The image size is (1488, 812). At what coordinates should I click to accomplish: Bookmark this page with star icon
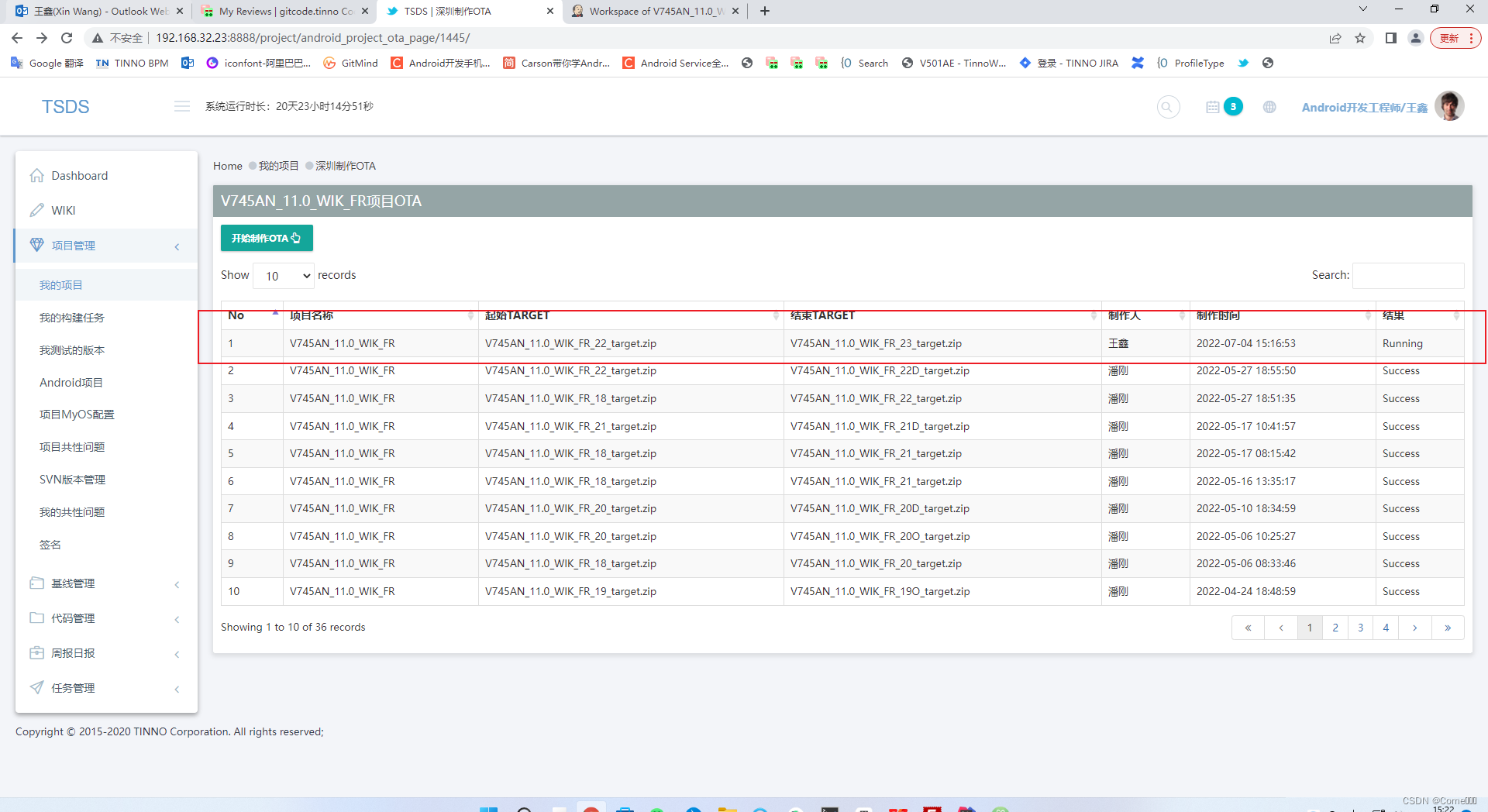point(1360,38)
